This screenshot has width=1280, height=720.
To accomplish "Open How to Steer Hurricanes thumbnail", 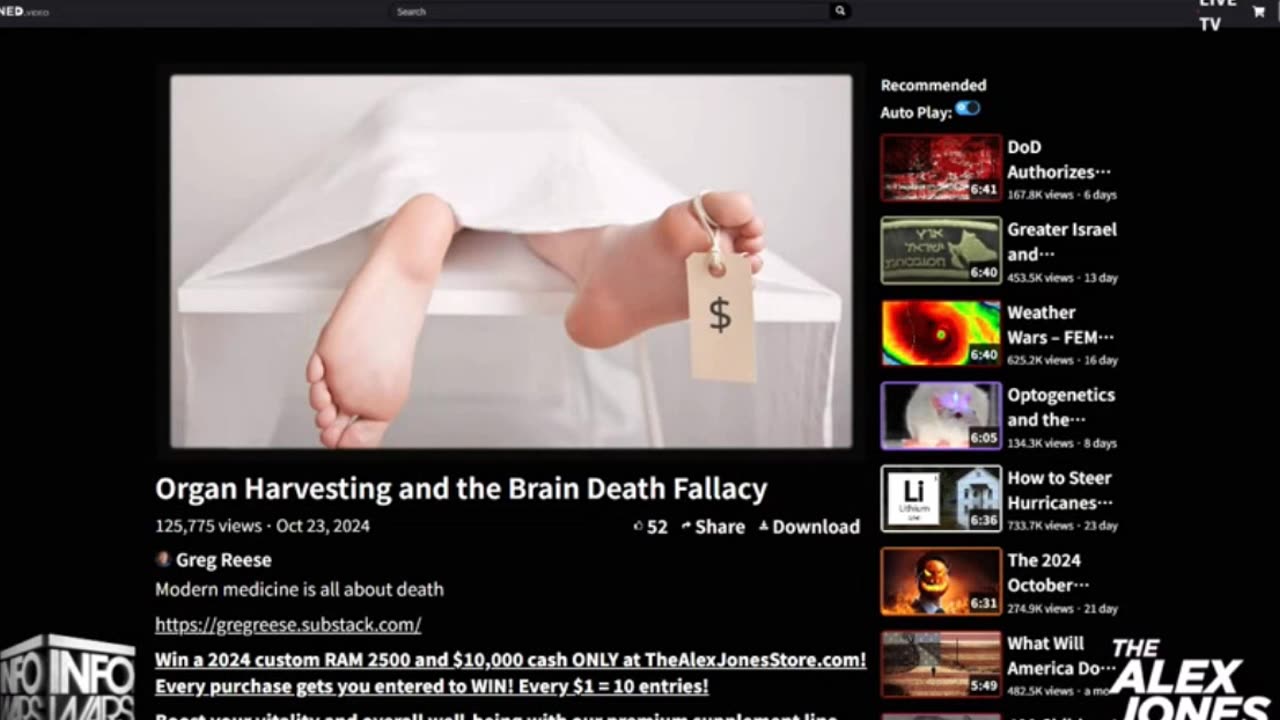I will tap(941, 498).
